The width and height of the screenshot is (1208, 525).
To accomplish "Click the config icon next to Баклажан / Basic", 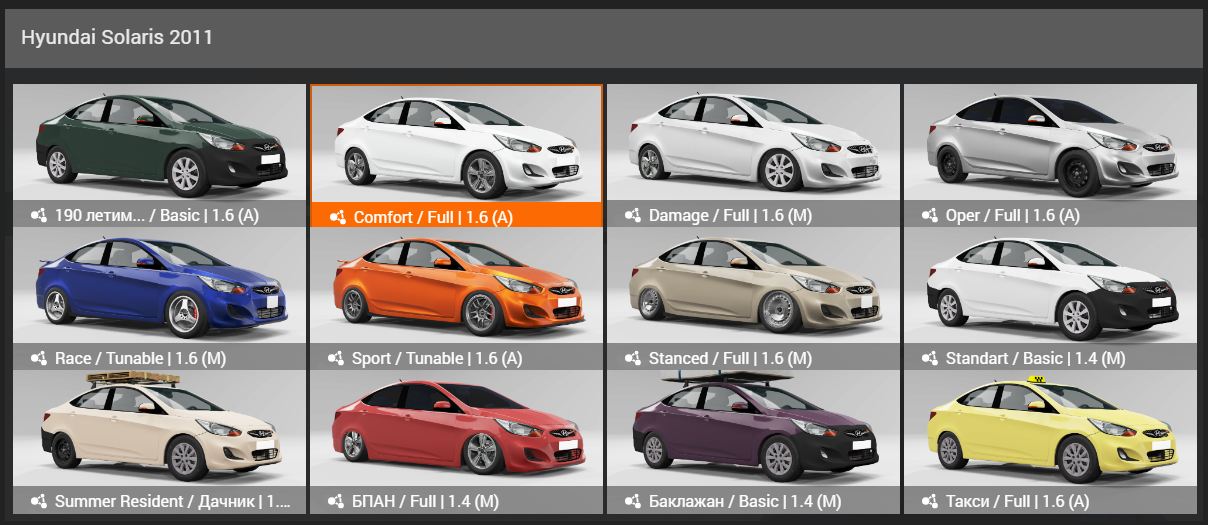I will point(632,501).
